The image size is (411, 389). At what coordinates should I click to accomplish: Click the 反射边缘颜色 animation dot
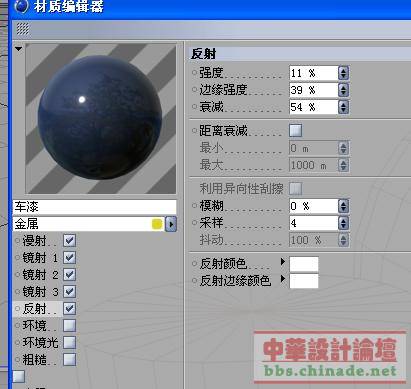[194, 280]
